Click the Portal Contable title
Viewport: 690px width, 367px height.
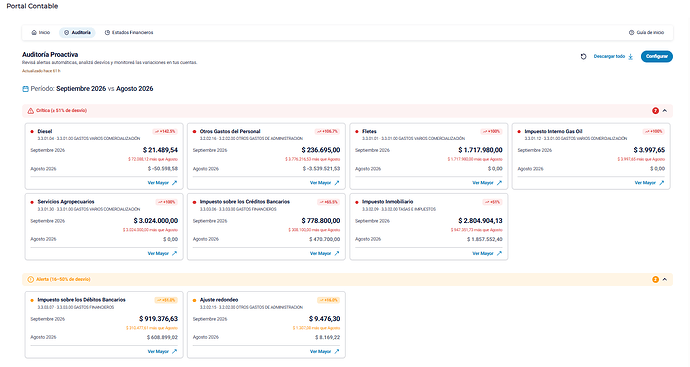click(x=32, y=6)
